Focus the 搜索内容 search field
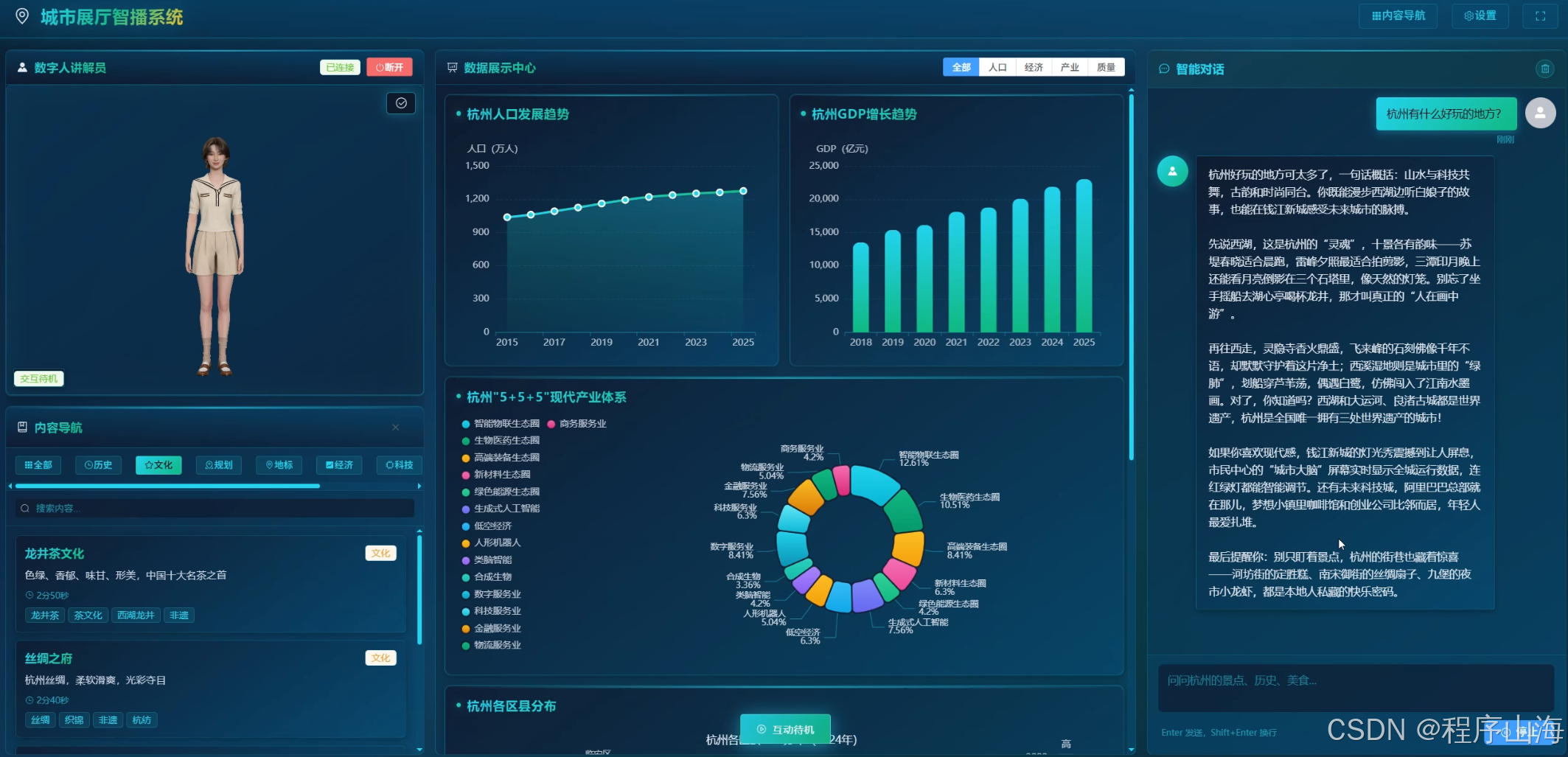The image size is (1568, 757). pos(215,508)
